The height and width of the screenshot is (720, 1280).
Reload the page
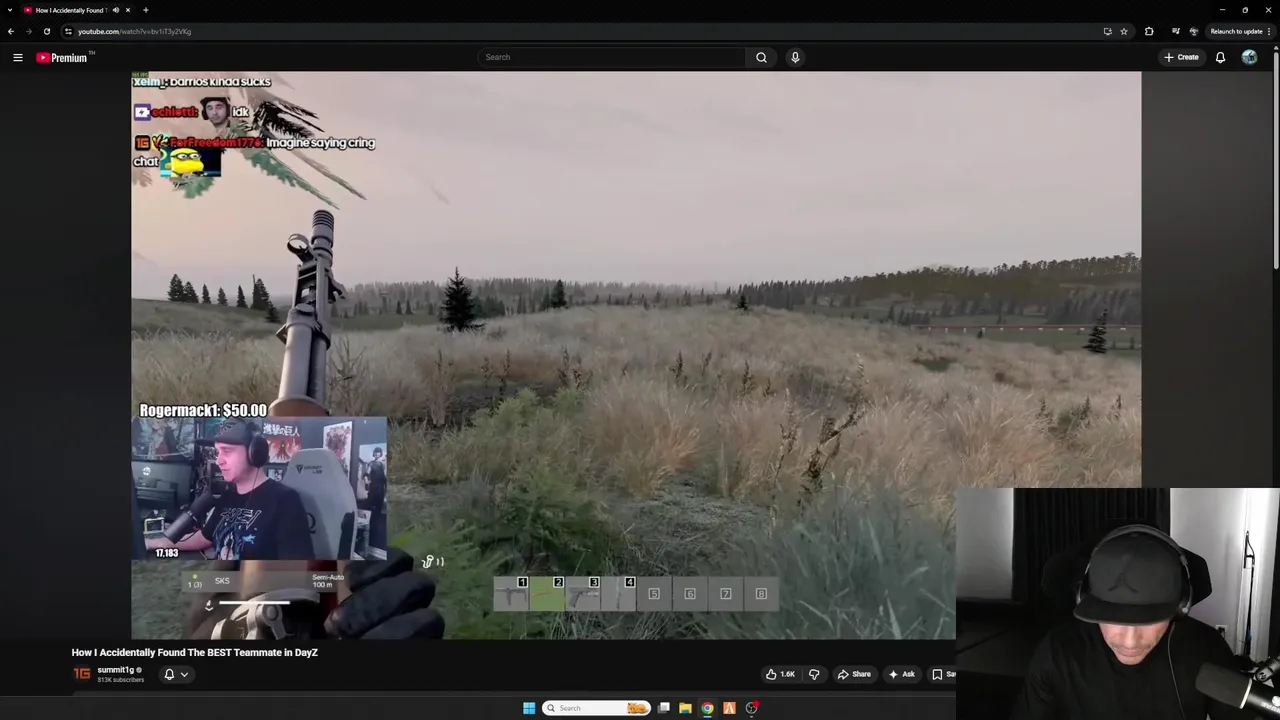click(x=46, y=31)
